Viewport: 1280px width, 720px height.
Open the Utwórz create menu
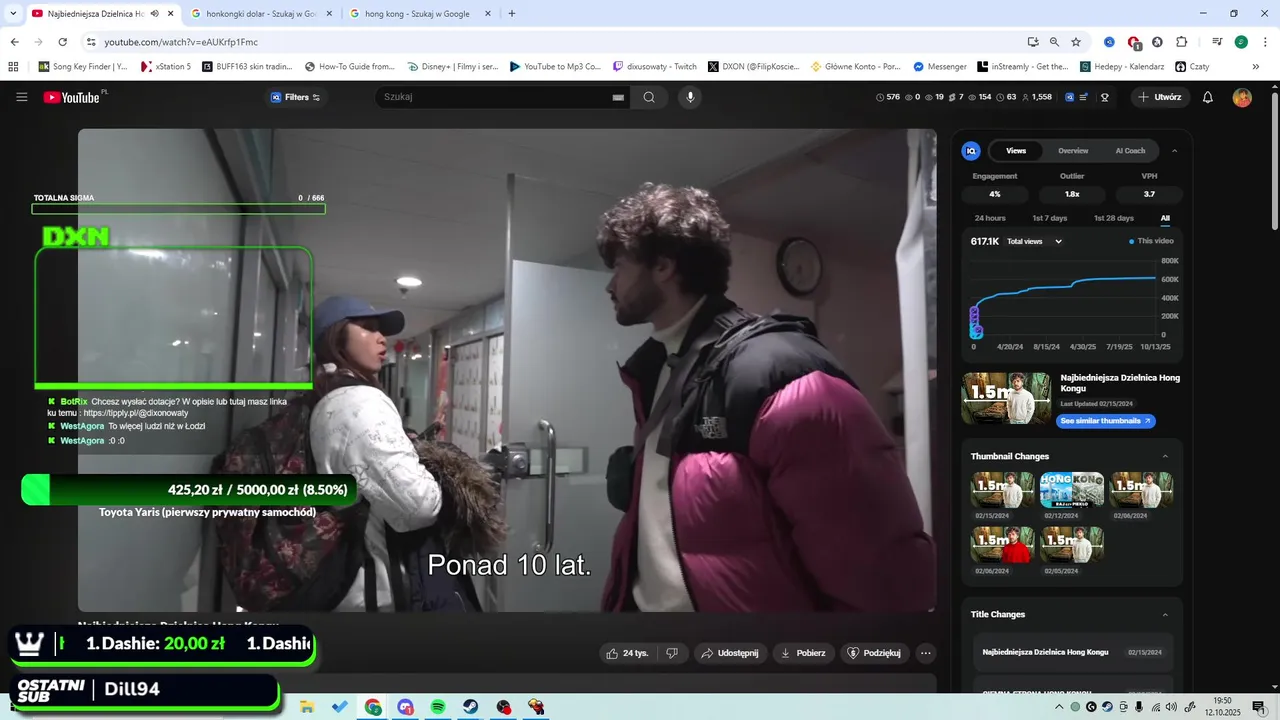[x=1160, y=97]
